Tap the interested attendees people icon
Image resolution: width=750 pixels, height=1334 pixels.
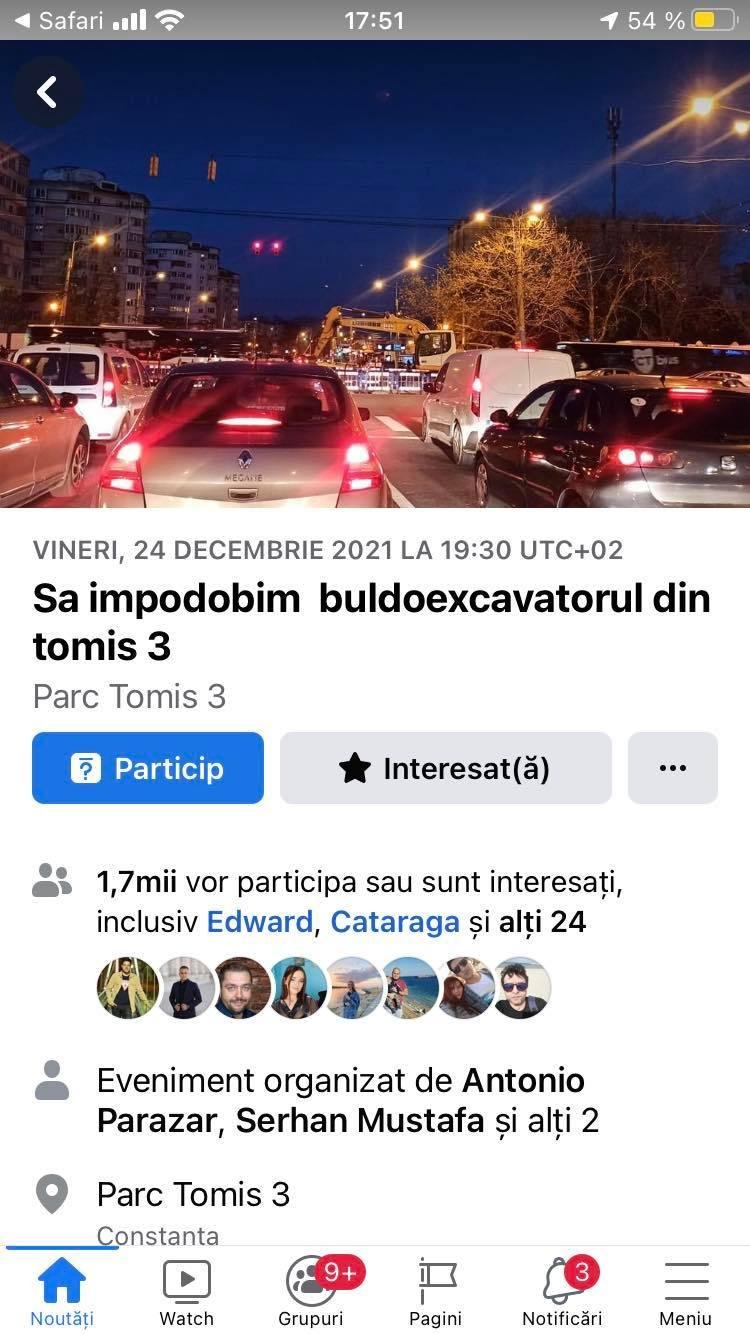coord(52,881)
